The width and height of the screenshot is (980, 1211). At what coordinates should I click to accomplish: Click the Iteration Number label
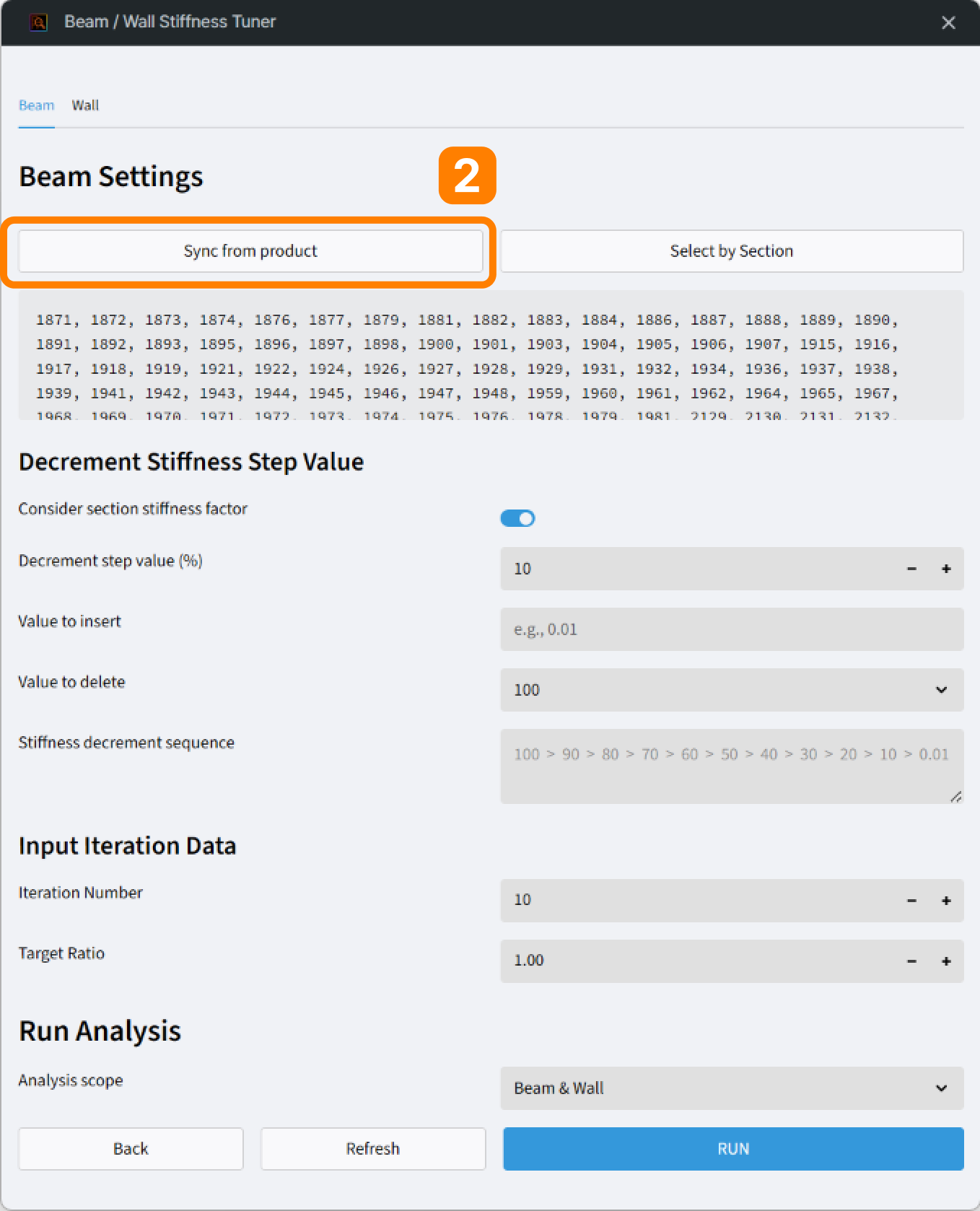click(x=81, y=893)
